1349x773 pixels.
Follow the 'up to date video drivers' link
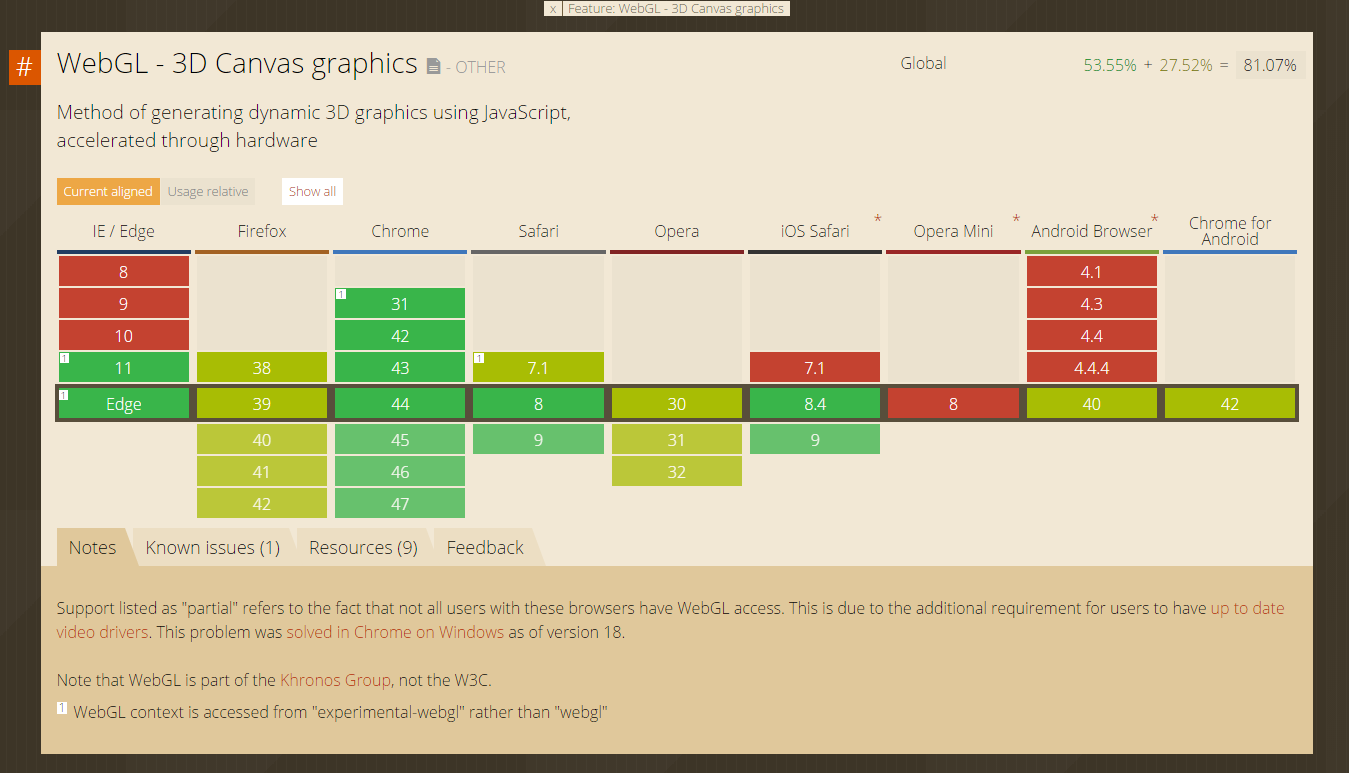(670, 620)
